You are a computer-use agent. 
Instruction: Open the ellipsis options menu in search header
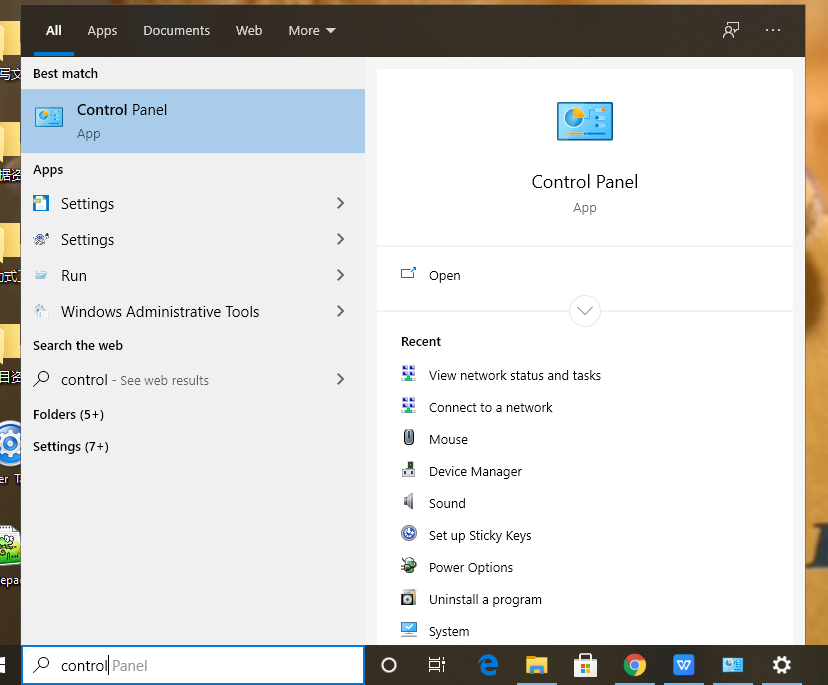pos(773,30)
